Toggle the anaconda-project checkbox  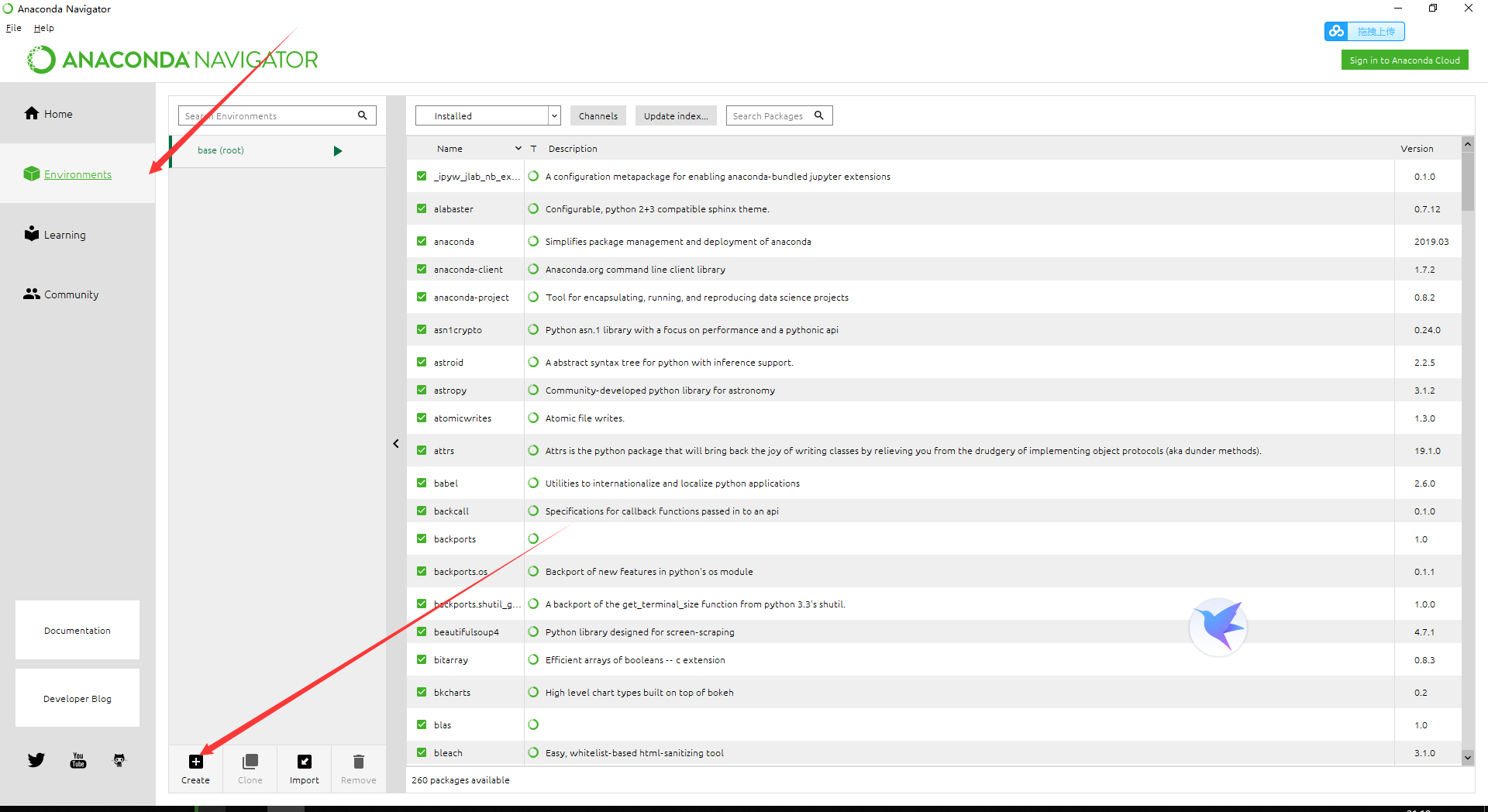[x=422, y=297]
